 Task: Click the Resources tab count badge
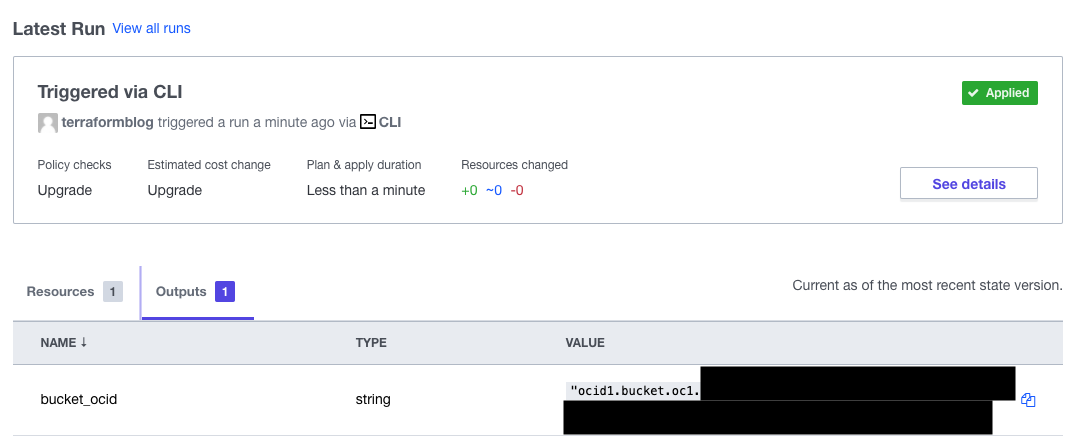pyautogui.click(x=112, y=292)
